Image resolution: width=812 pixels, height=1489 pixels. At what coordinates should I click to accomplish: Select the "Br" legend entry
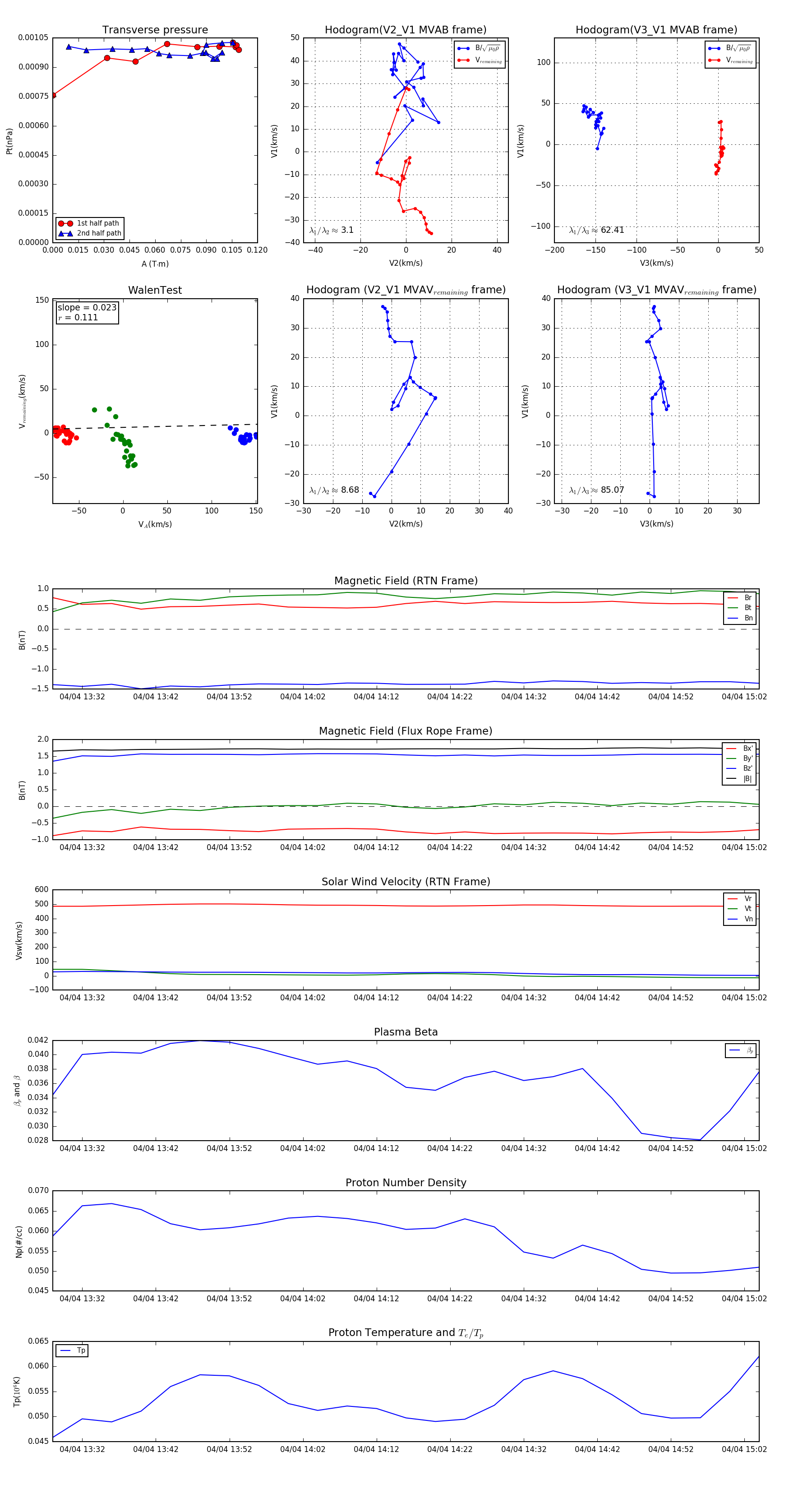point(740,598)
